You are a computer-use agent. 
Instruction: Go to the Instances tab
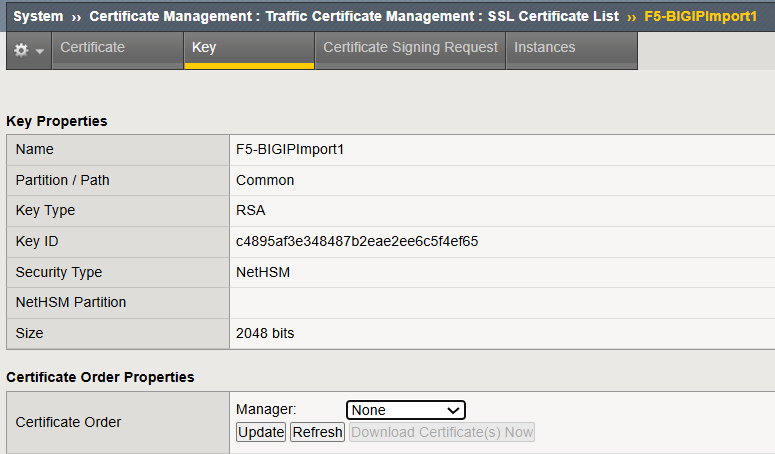point(572,50)
